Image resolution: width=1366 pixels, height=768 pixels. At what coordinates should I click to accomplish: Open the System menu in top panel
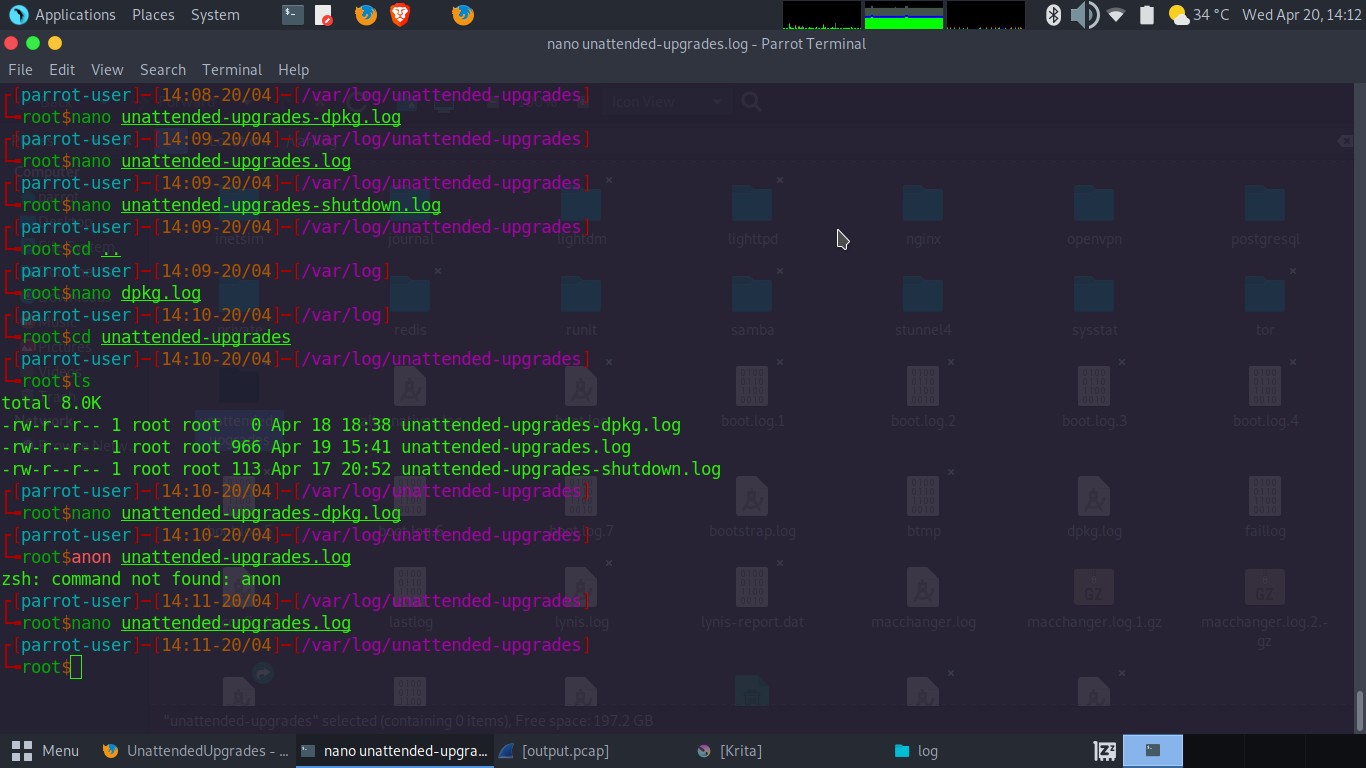[x=215, y=15]
